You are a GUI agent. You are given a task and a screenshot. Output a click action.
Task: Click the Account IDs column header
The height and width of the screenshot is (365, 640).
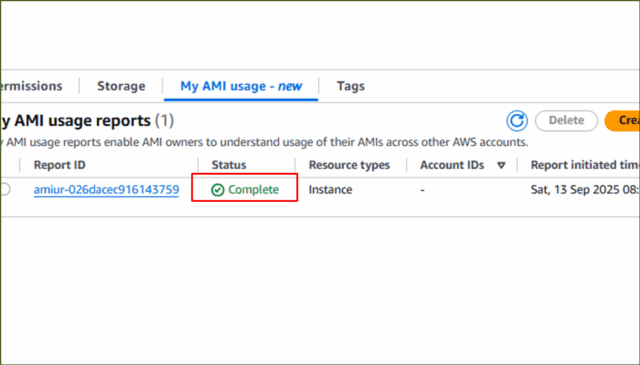pos(452,165)
